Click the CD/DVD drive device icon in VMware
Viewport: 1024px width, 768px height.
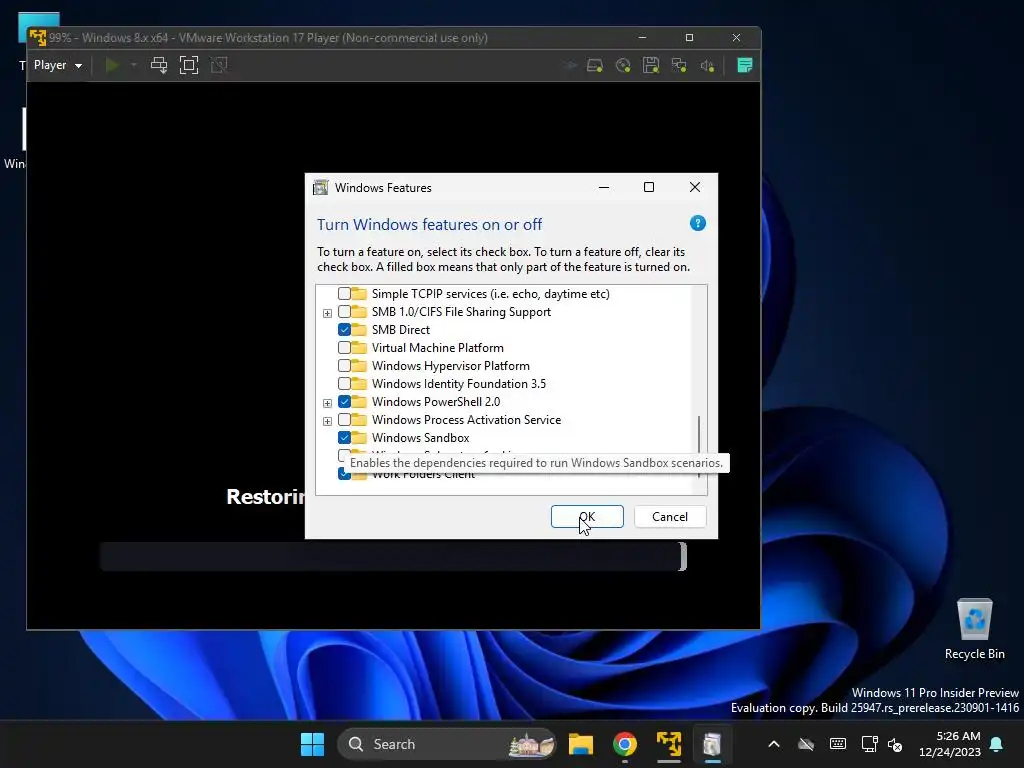[623, 65]
